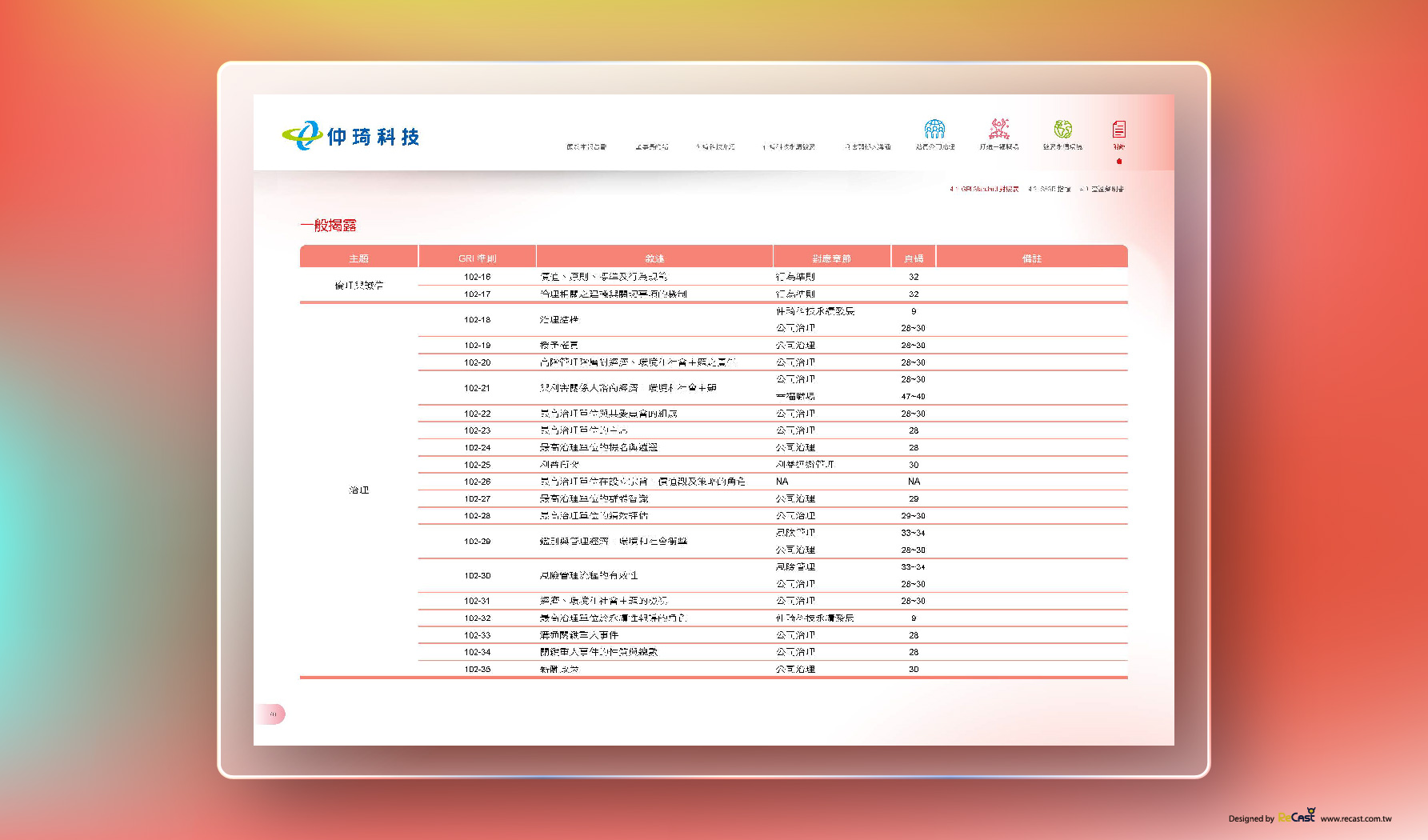Open the 4.3 sub-section link
Image resolution: width=1428 pixels, height=840 pixels.
1102,190
